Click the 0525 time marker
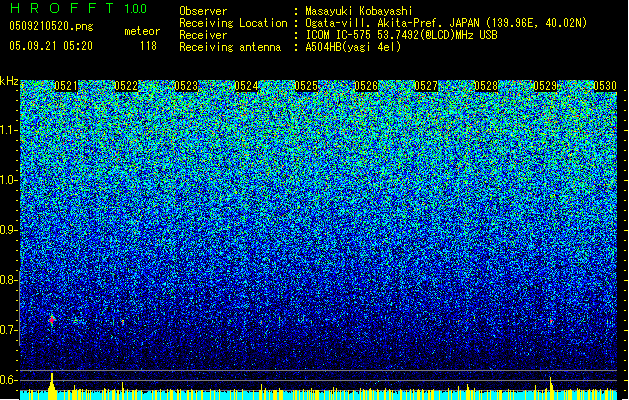This screenshot has width=629, height=400. (306, 86)
